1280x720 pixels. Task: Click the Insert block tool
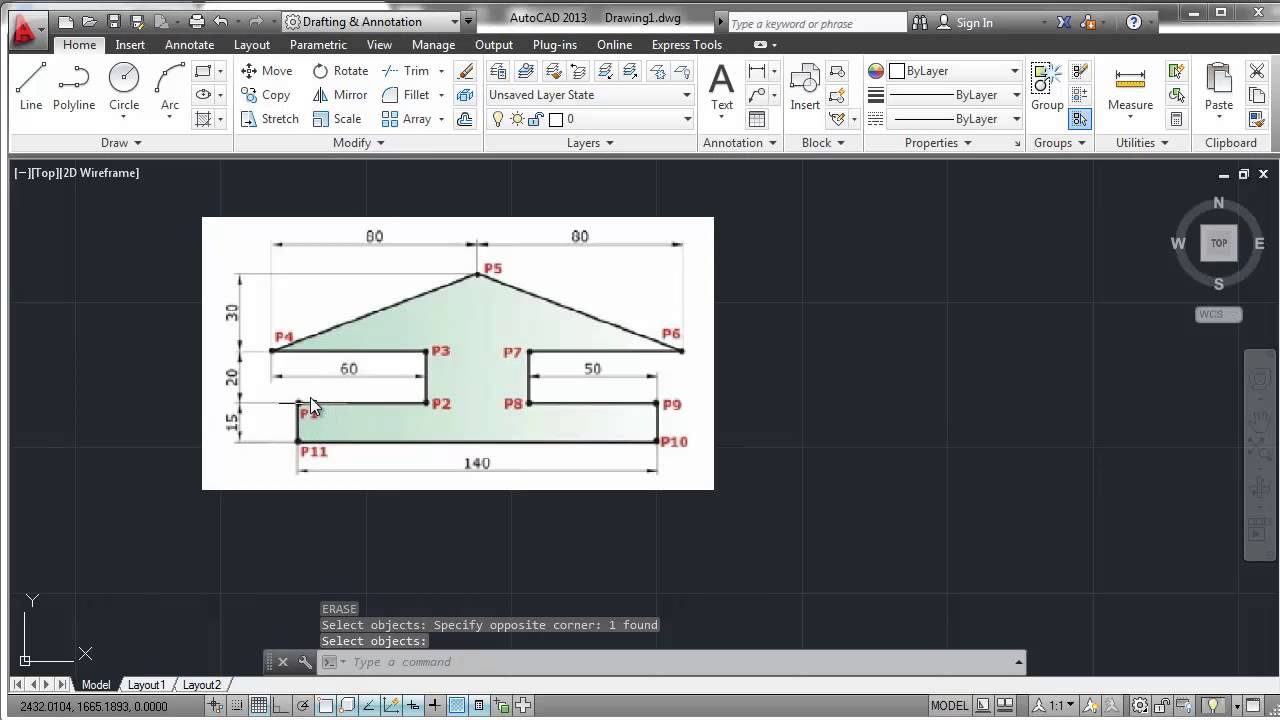[805, 87]
